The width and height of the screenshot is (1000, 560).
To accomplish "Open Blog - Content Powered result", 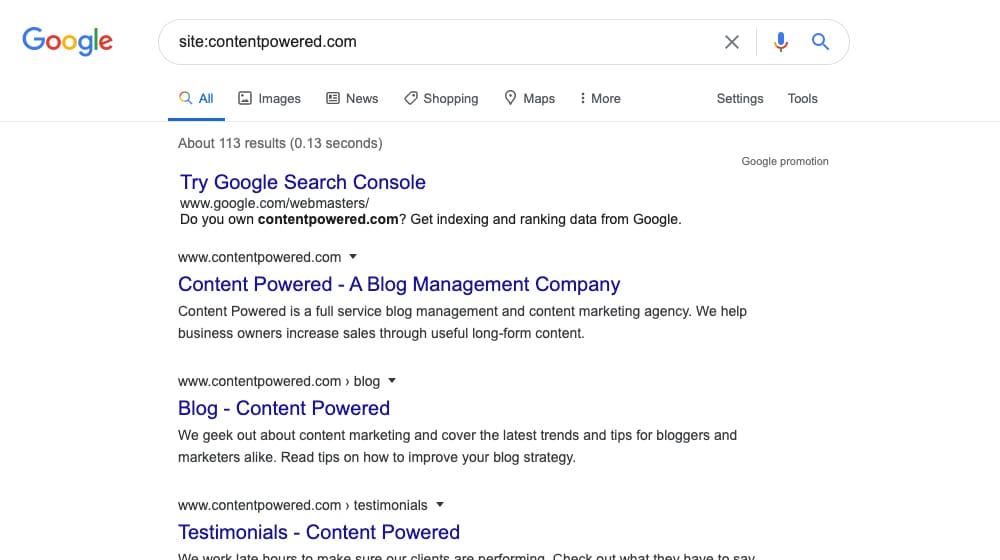I will pos(284,408).
